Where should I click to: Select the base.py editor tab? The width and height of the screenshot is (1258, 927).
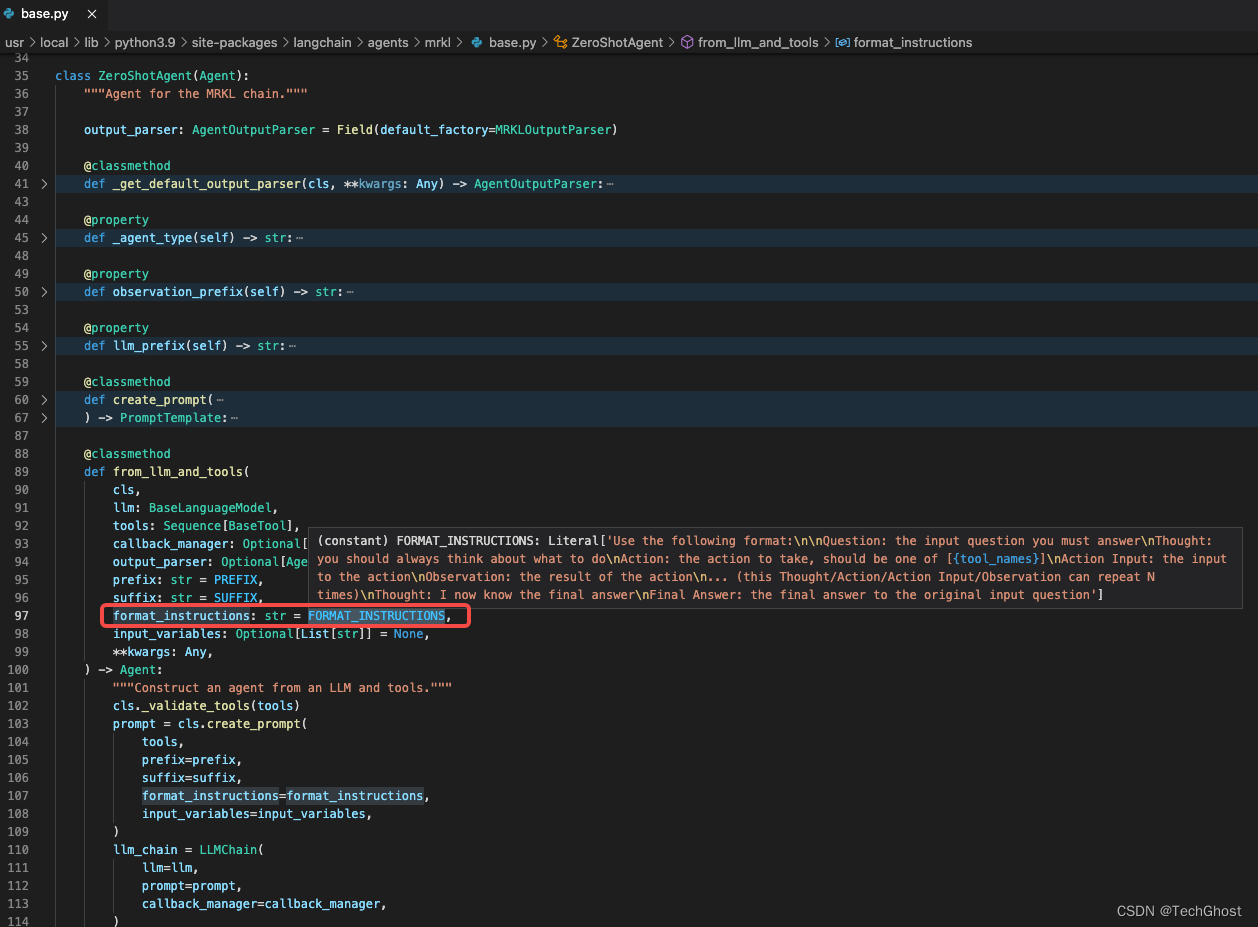coord(52,14)
